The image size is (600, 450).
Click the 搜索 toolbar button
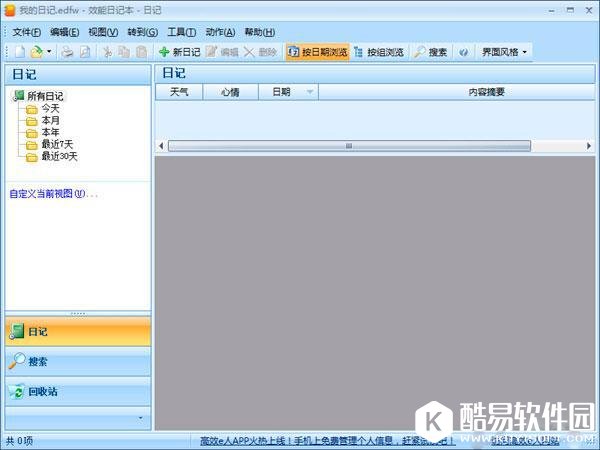[x=430, y=52]
